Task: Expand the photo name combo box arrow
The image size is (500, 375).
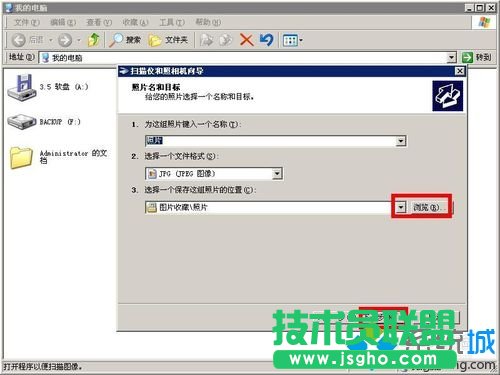Action: (401, 141)
